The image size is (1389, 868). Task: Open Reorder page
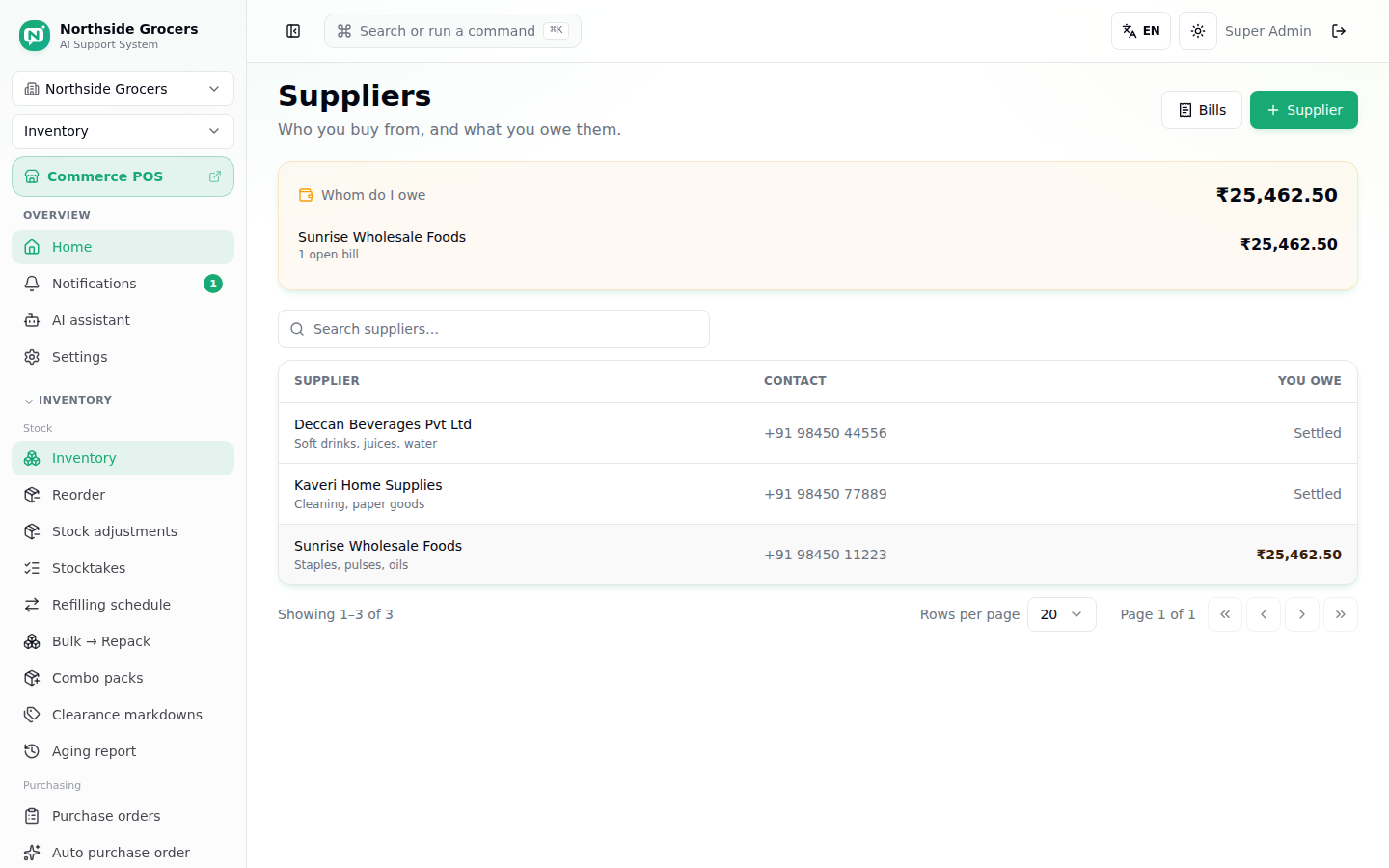tap(123, 495)
